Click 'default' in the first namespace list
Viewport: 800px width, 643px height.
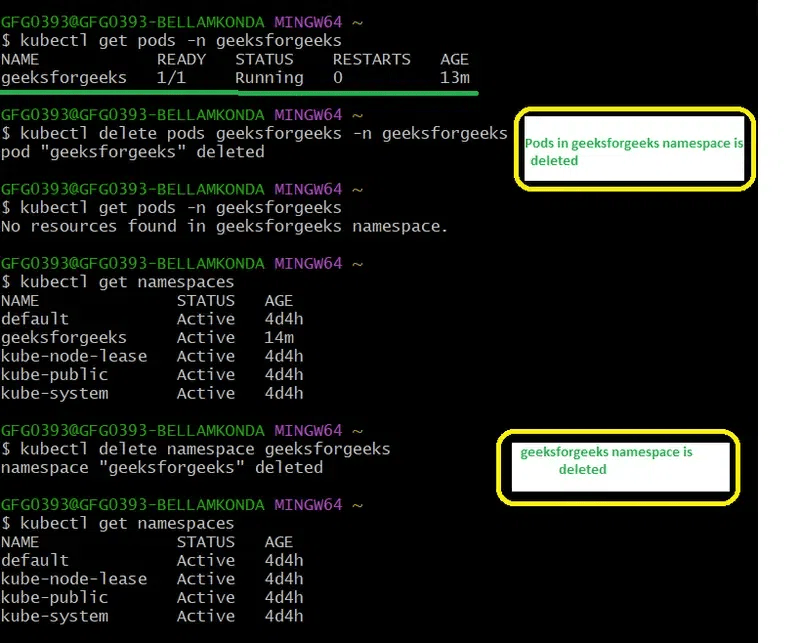click(x=35, y=319)
